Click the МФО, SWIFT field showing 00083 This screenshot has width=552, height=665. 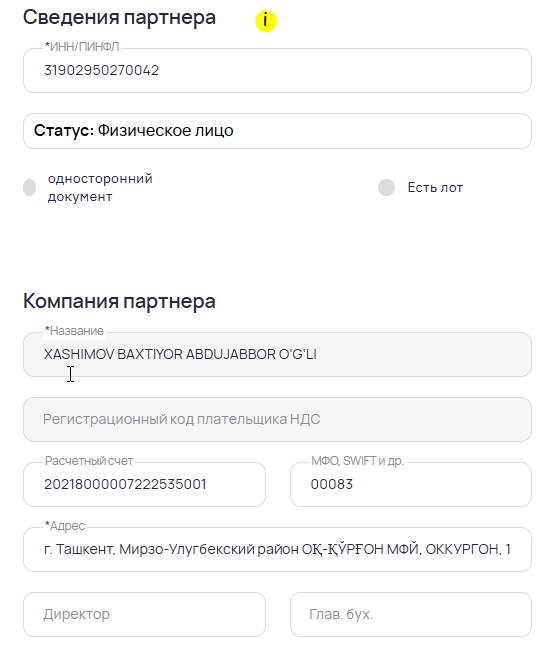(x=411, y=484)
